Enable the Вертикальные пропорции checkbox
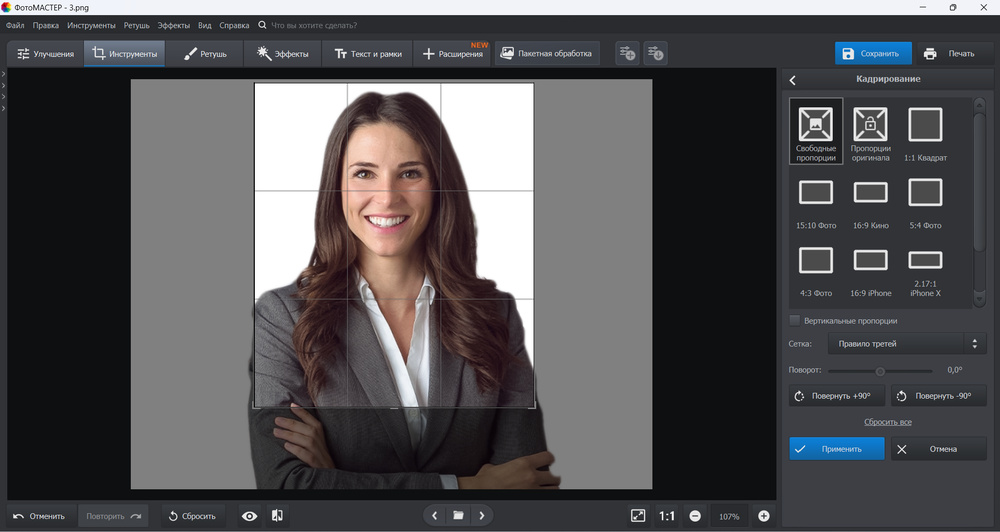 (x=795, y=321)
